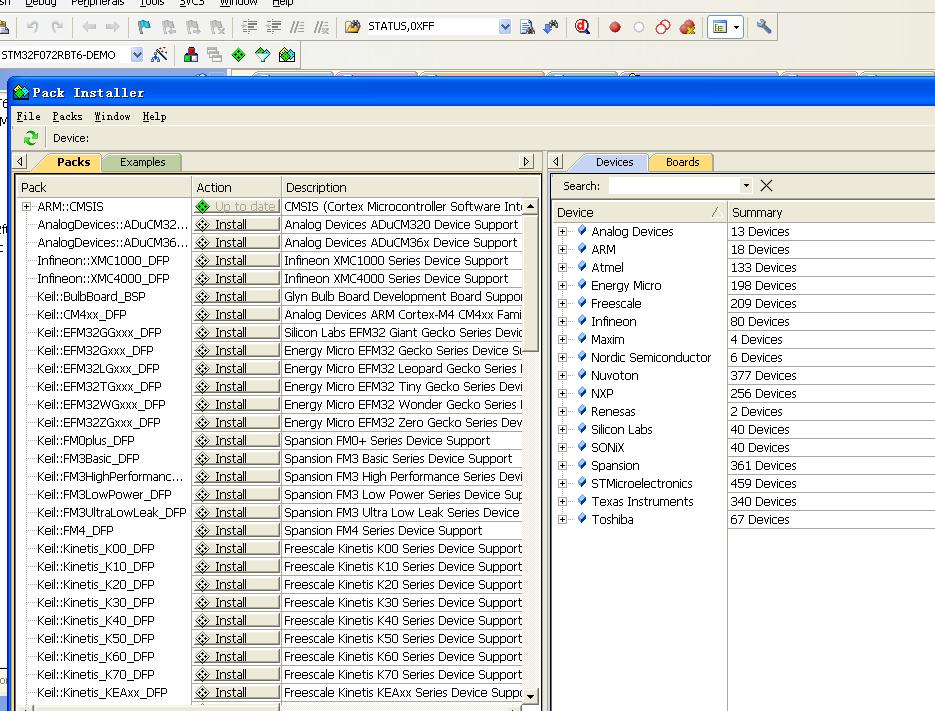The height and width of the screenshot is (711, 935).
Task: Click the green refresh icon in Pack Installer
Action: pos(31,138)
